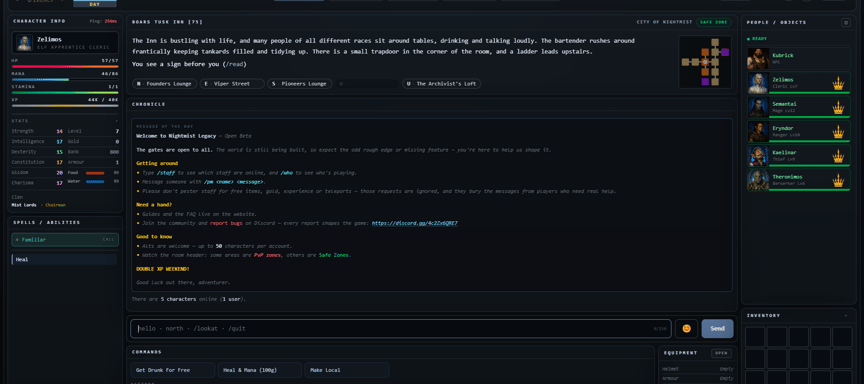Screen dimensions: 864x384
Task: Click the Helmet equipment slot row
Action: coord(699,369)
